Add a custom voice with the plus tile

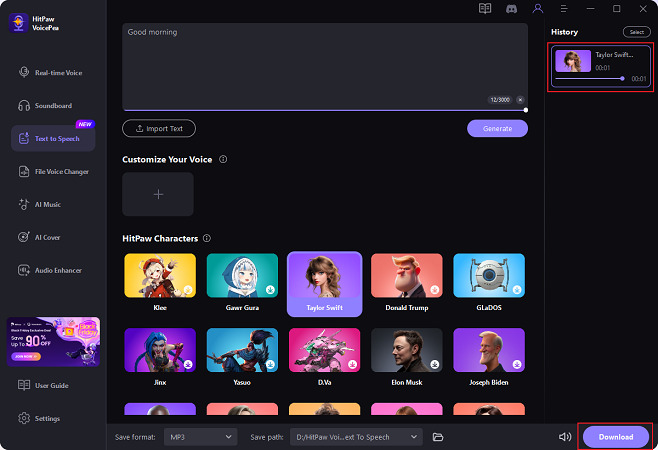point(158,194)
